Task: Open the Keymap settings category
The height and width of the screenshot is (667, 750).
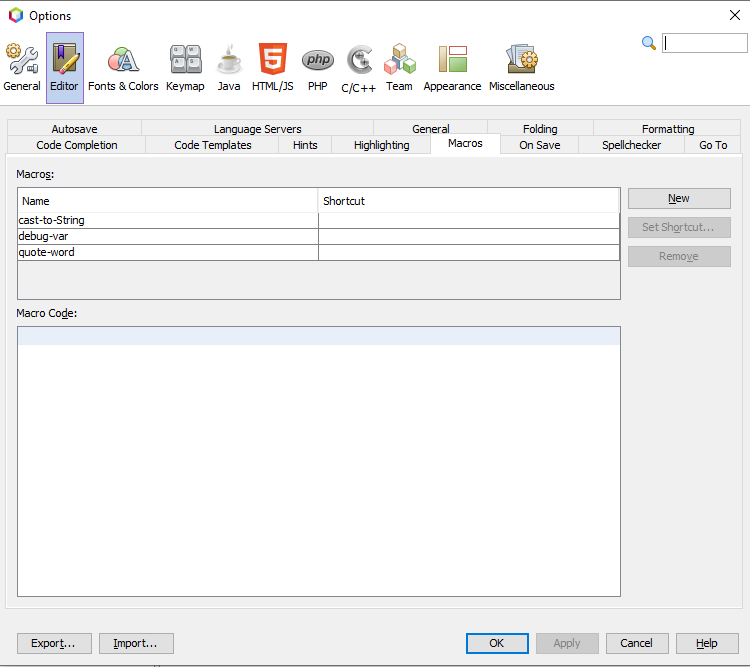Action: pyautogui.click(x=185, y=68)
